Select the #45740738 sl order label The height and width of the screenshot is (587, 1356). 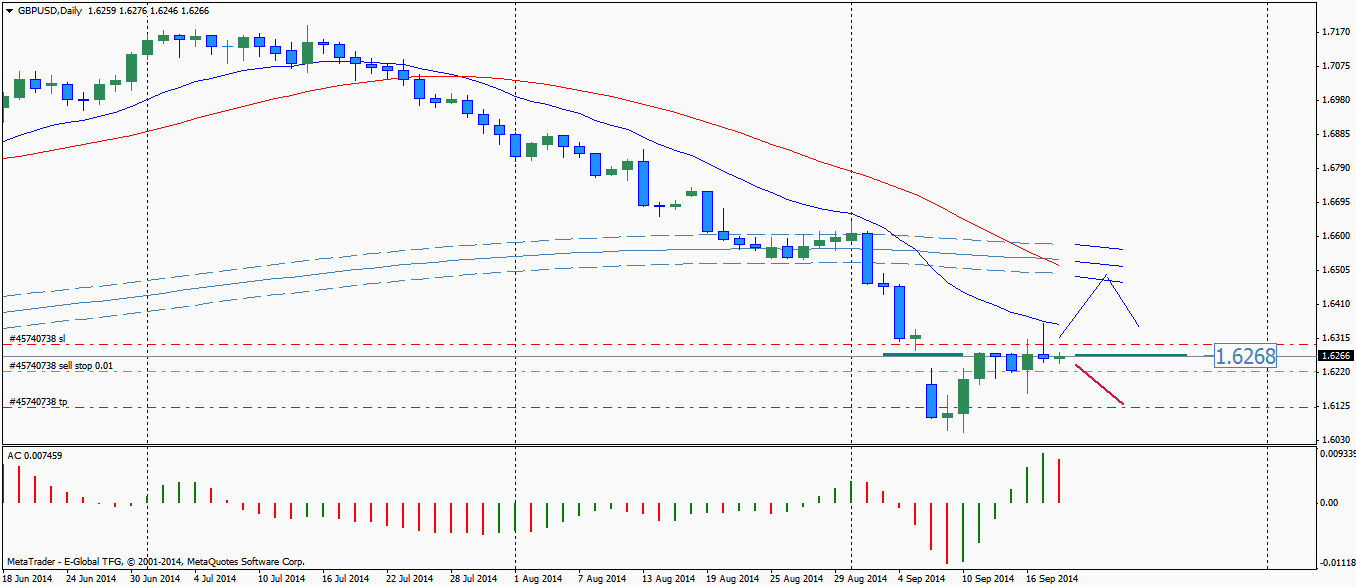(x=37, y=339)
